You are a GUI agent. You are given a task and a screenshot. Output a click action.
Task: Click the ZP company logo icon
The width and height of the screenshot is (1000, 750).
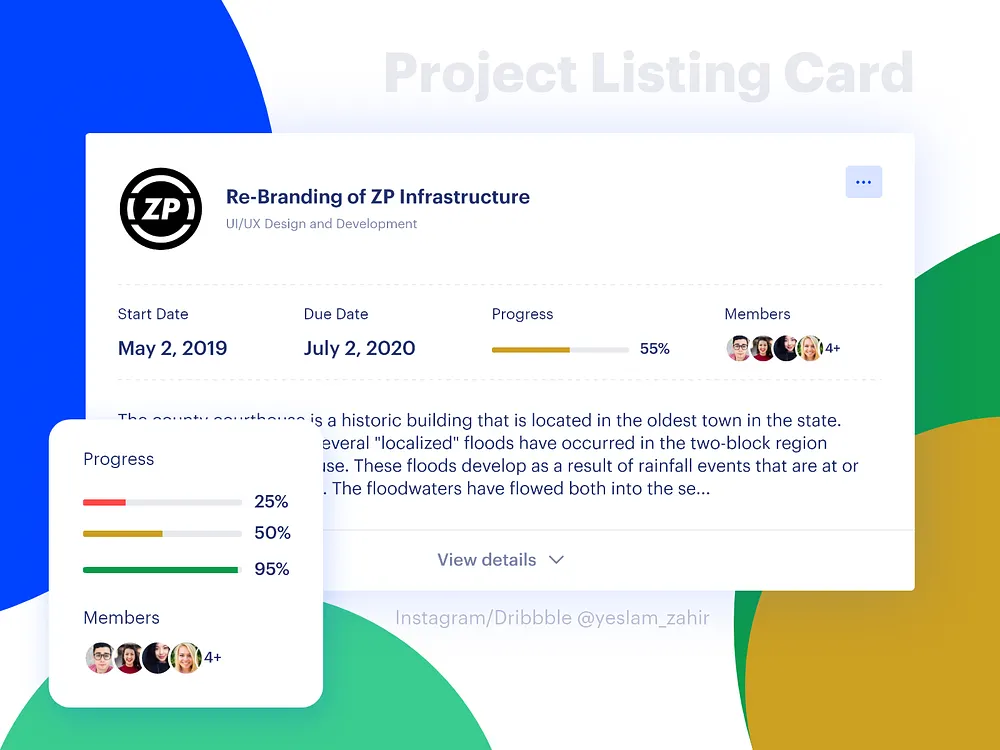click(x=160, y=208)
